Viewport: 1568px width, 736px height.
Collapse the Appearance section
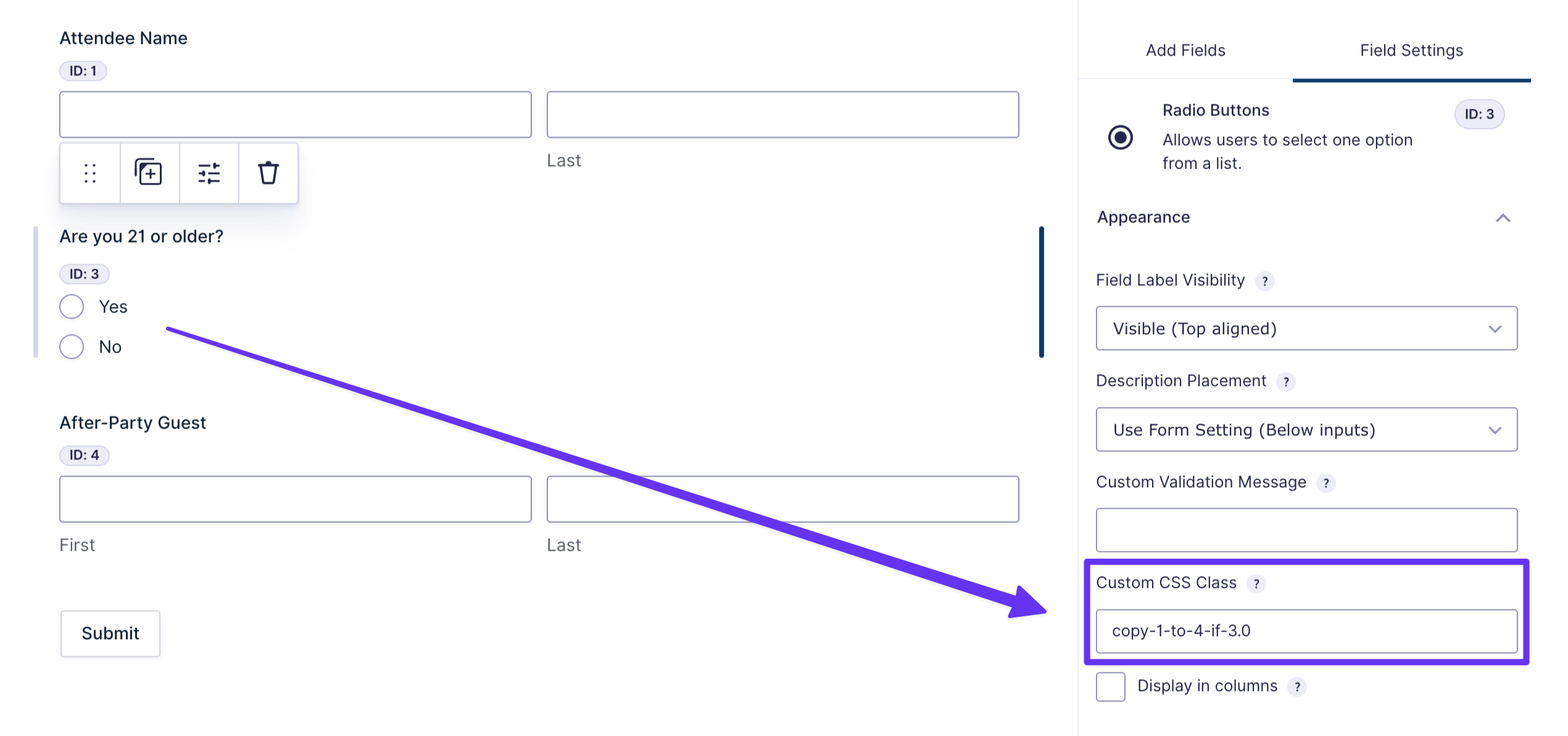click(x=1503, y=218)
